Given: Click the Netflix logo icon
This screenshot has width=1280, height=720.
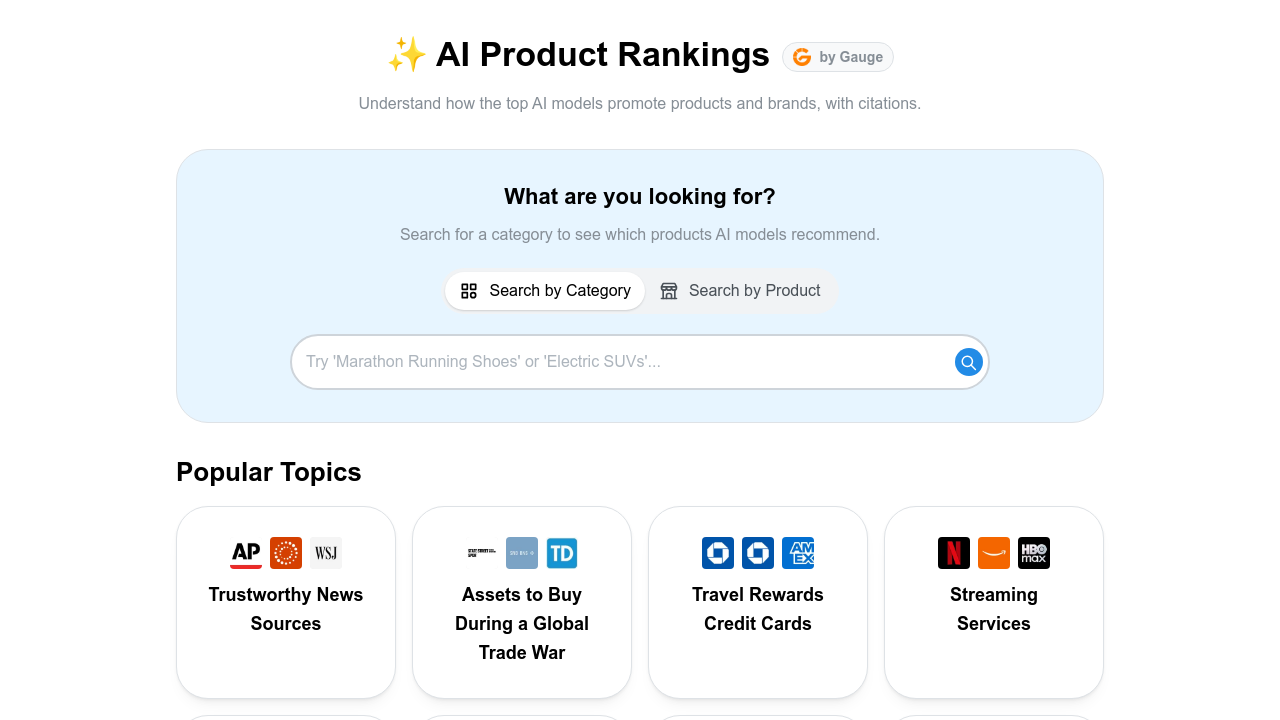Looking at the screenshot, I should (x=953, y=553).
